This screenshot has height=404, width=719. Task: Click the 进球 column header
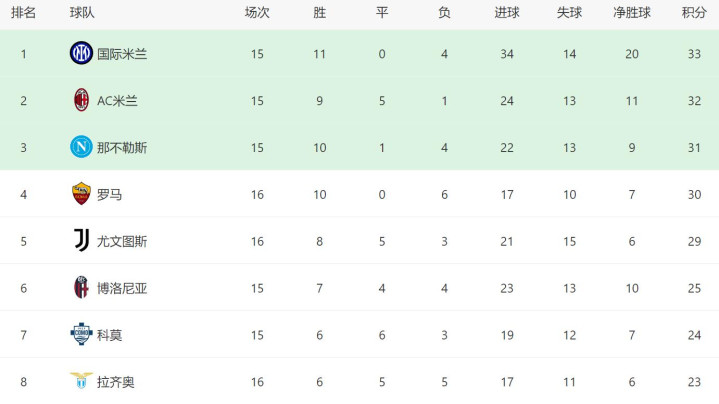pos(507,13)
